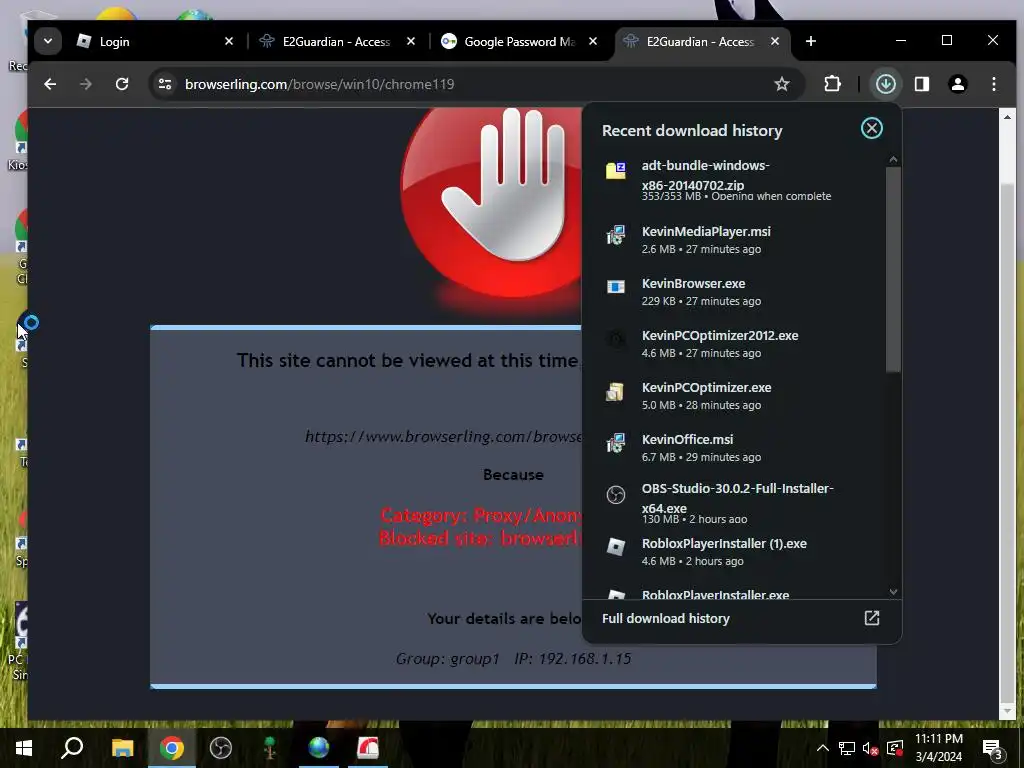
Task: Open the Chrome three-dot menu
Action: [993, 84]
